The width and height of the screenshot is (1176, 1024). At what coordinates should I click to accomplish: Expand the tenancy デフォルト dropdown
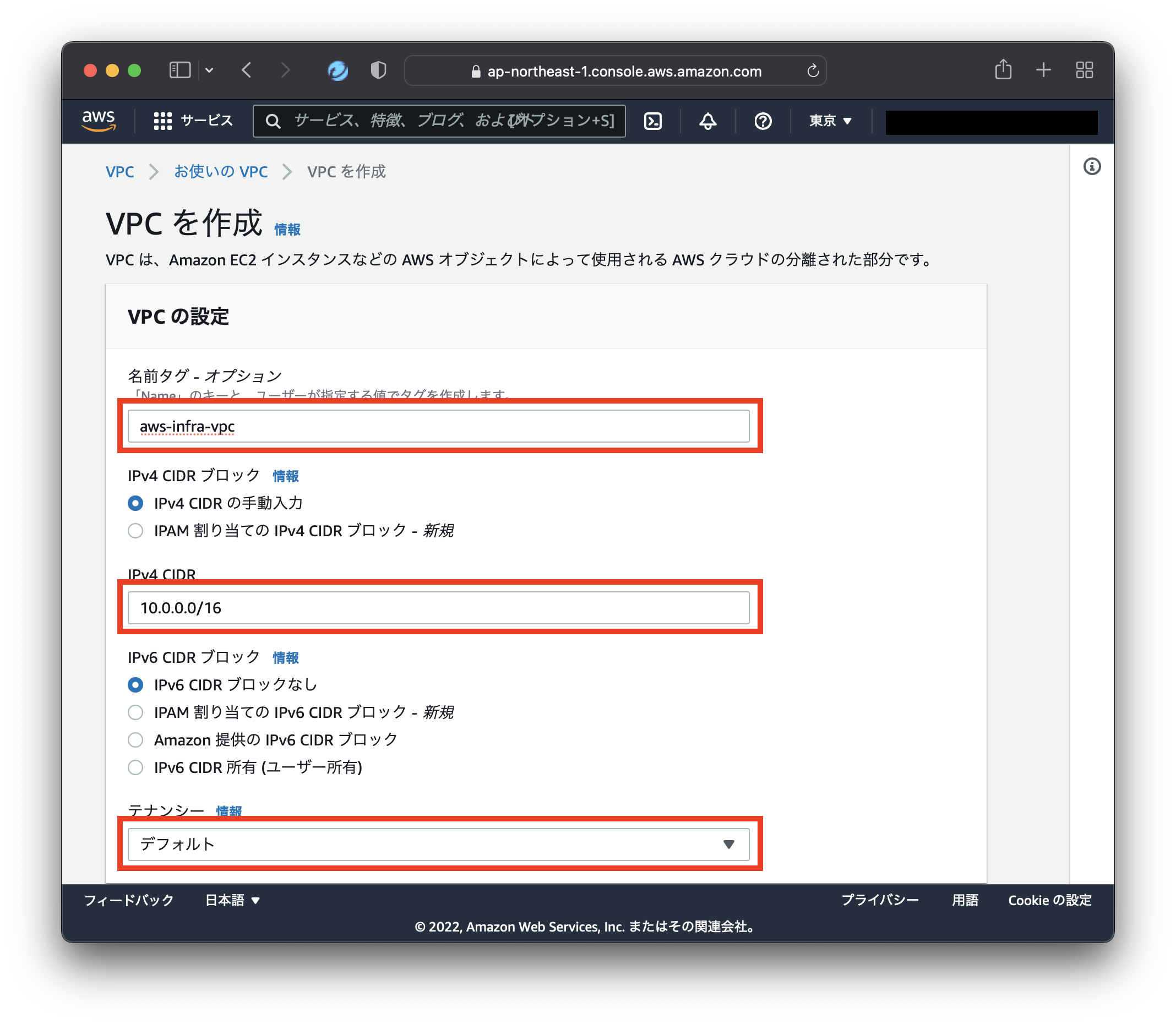pos(438,844)
